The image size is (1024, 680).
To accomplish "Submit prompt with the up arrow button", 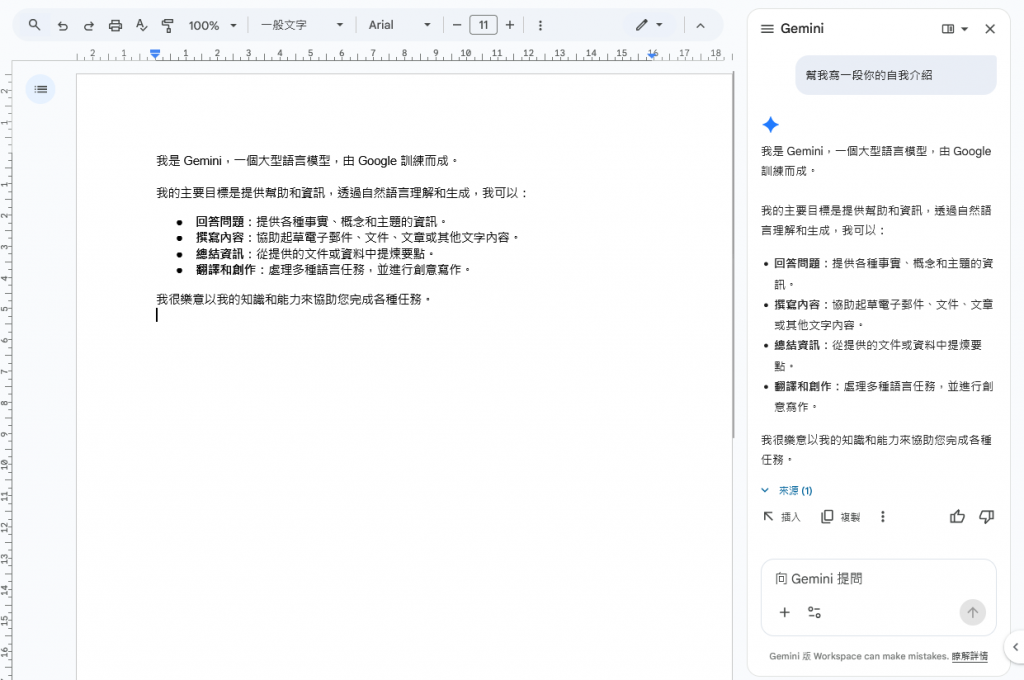I will coord(972,612).
